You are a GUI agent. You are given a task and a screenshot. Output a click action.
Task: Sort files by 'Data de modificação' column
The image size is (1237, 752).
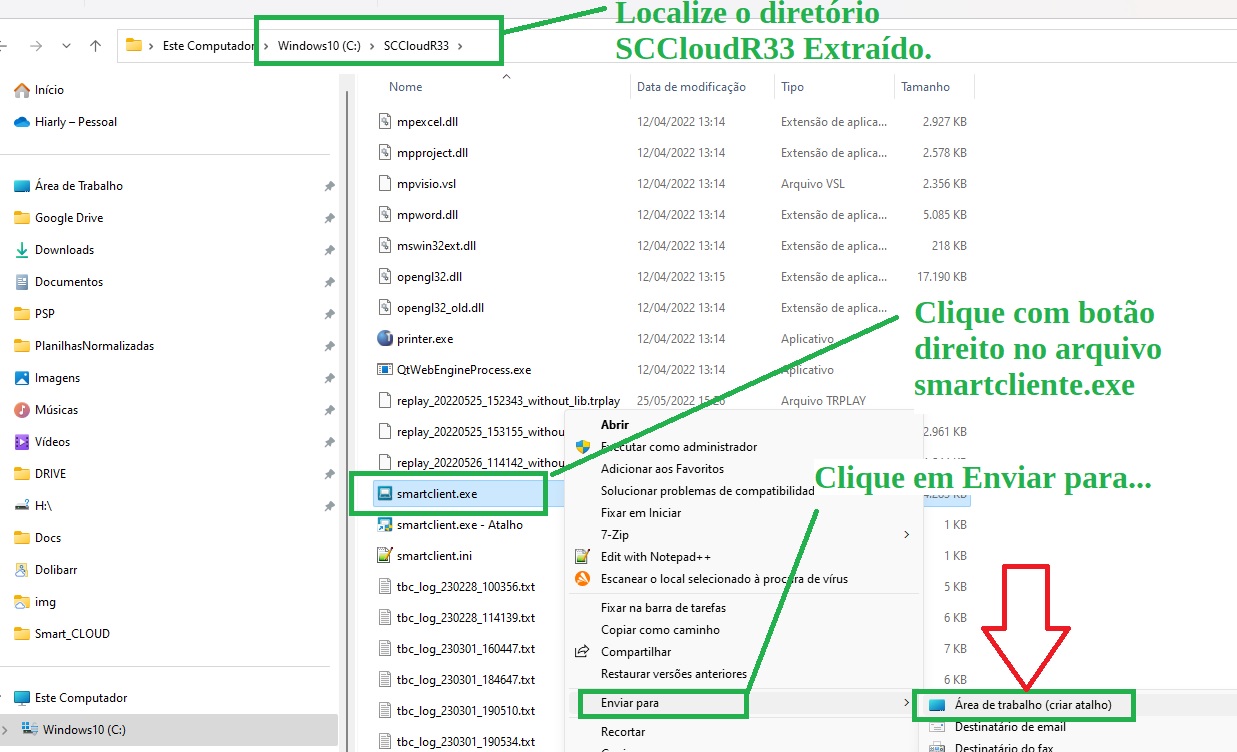pyautogui.click(x=691, y=87)
